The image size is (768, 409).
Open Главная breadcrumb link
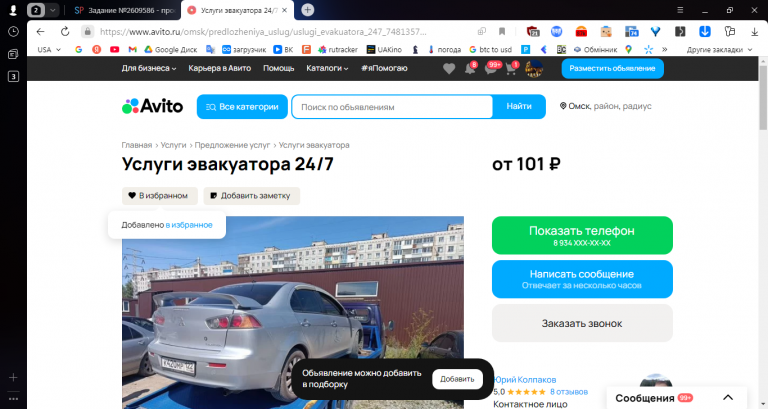click(137, 145)
